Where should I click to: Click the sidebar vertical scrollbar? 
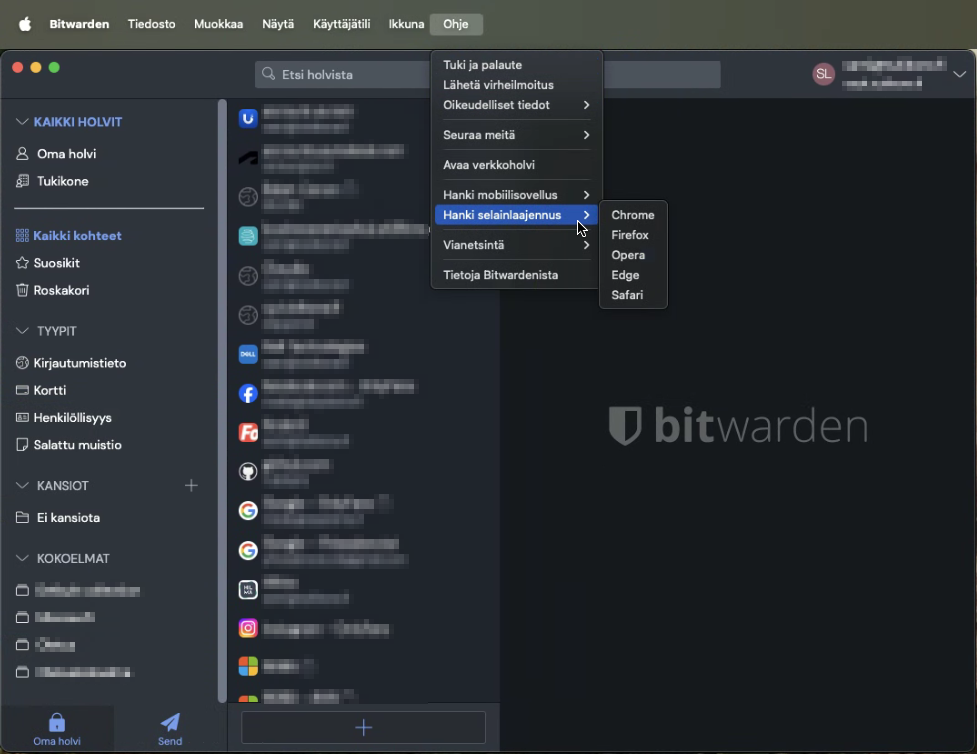click(x=222, y=401)
